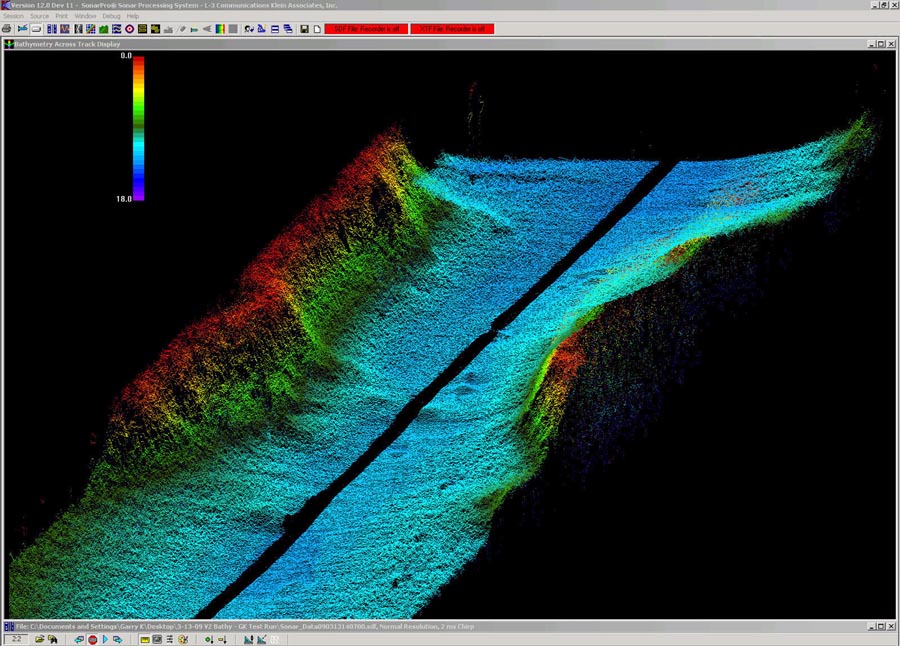Open the Session menu

pyautogui.click(x=13, y=17)
